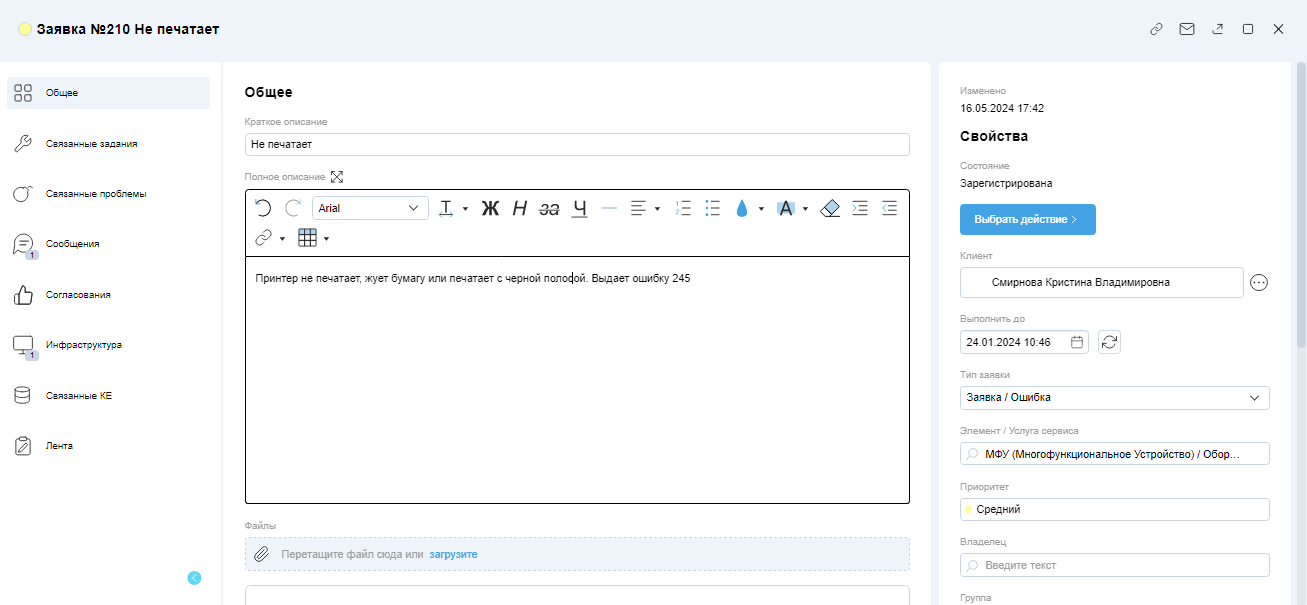Viewport: 1307px width, 605px height.
Task: Expand the text alignment options arrow
Action: (x=657, y=209)
